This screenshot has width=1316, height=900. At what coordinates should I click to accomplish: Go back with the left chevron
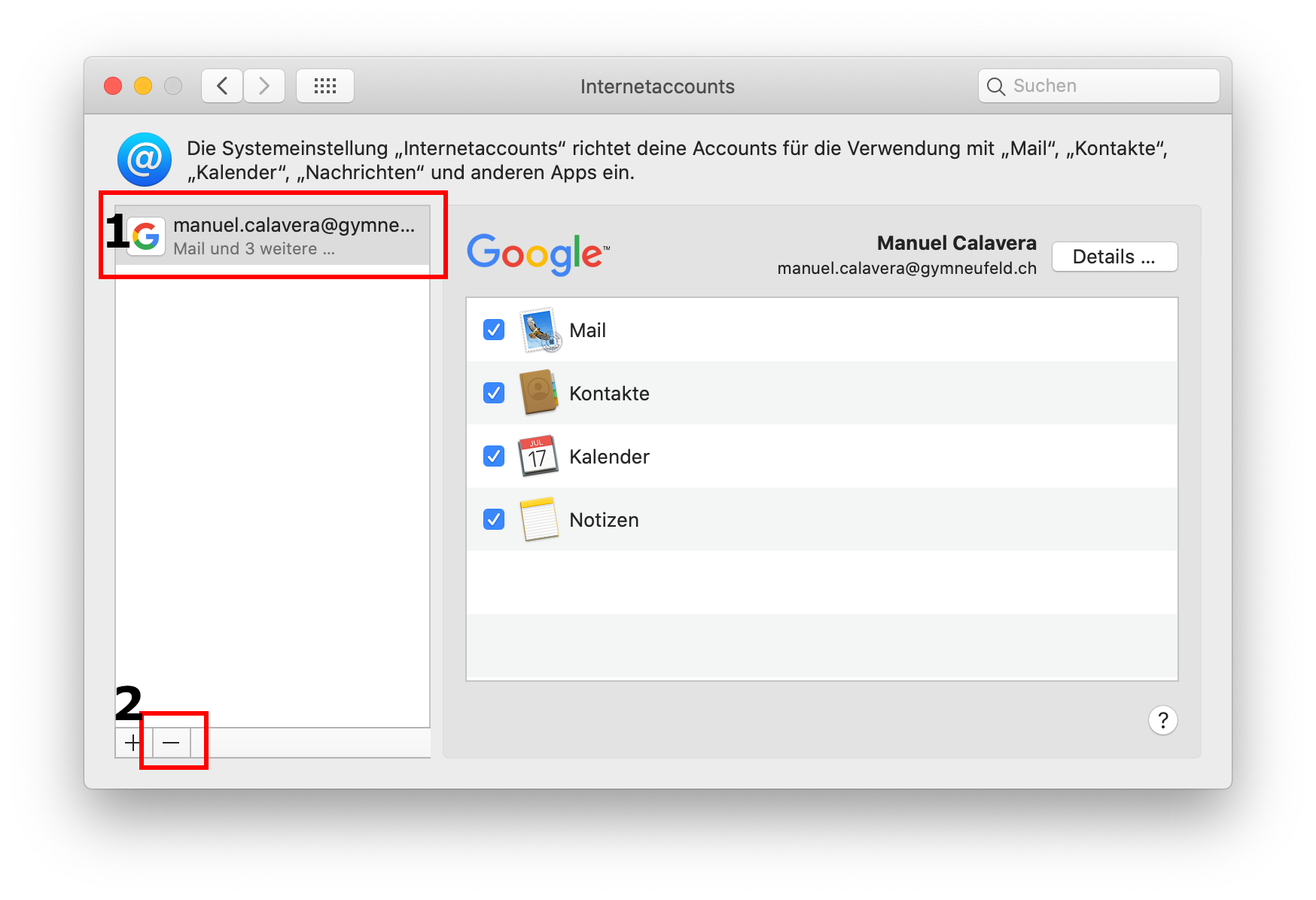222,86
